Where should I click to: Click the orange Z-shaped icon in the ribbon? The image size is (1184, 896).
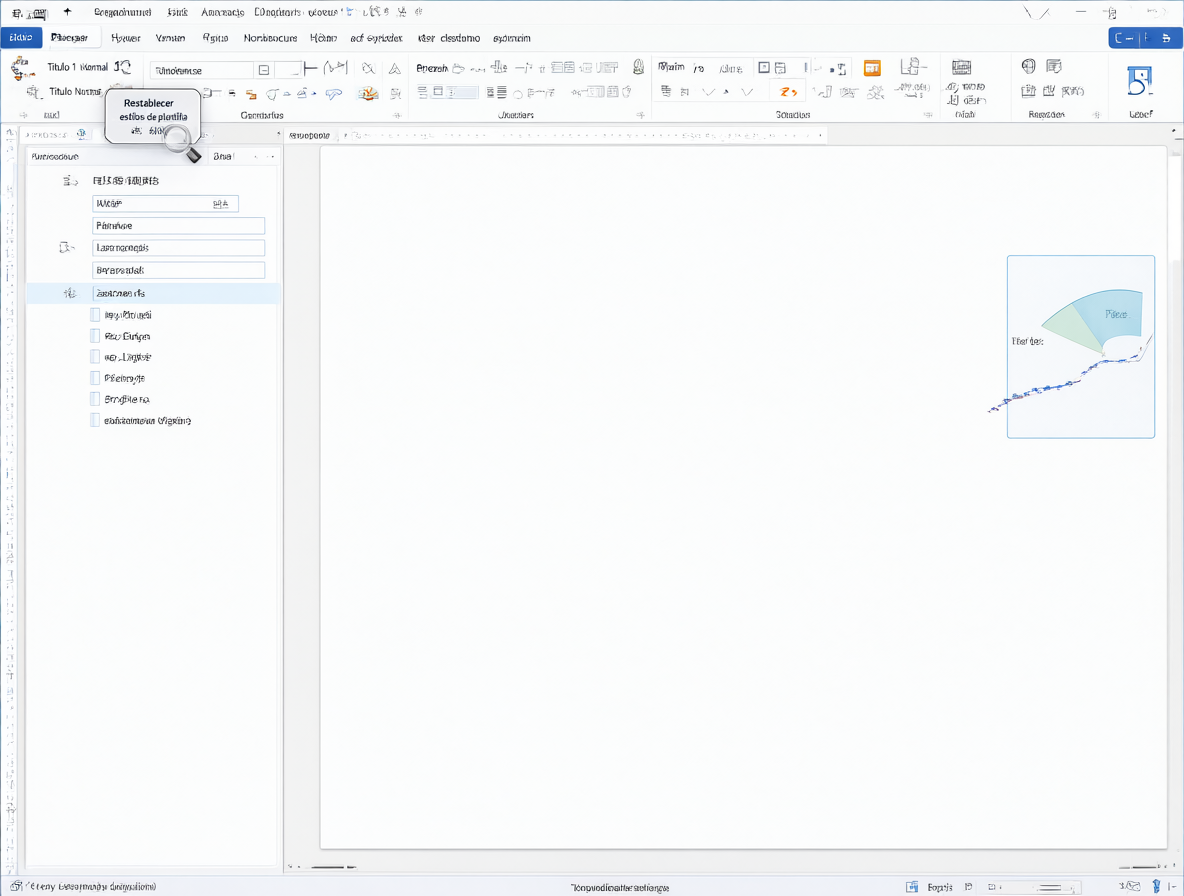(x=788, y=91)
